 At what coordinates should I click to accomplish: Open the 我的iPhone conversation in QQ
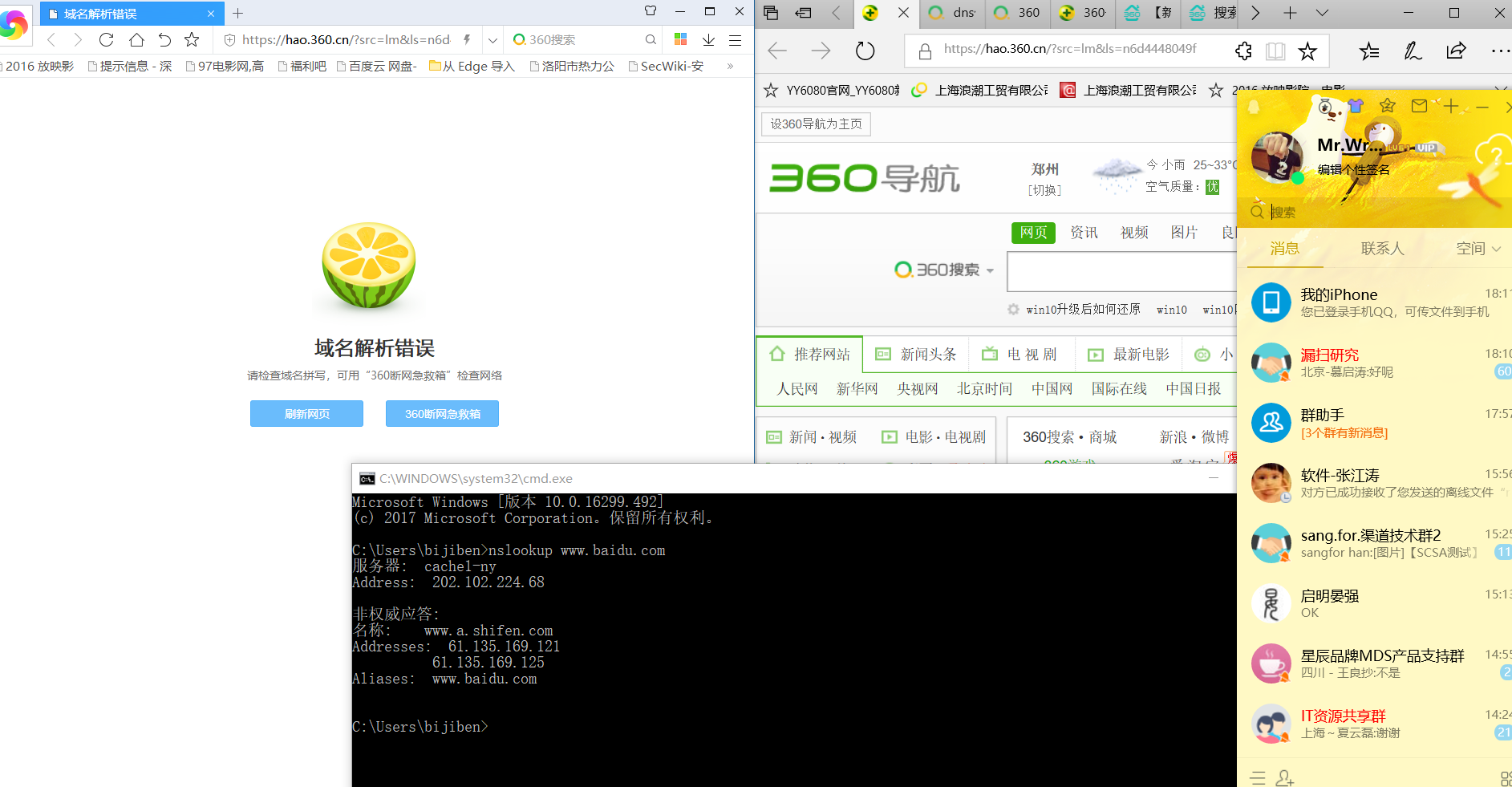(1374, 302)
